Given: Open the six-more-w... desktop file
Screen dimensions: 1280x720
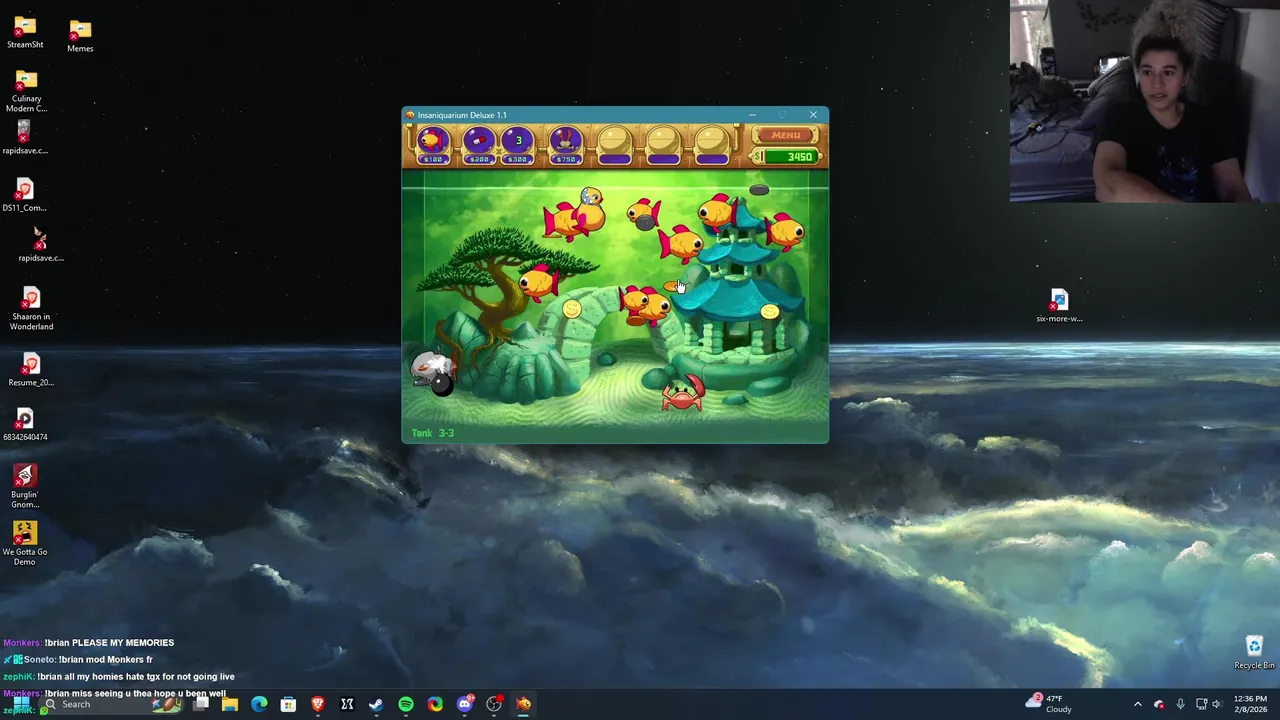Looking at the screenshot, I should point(1059,306).
